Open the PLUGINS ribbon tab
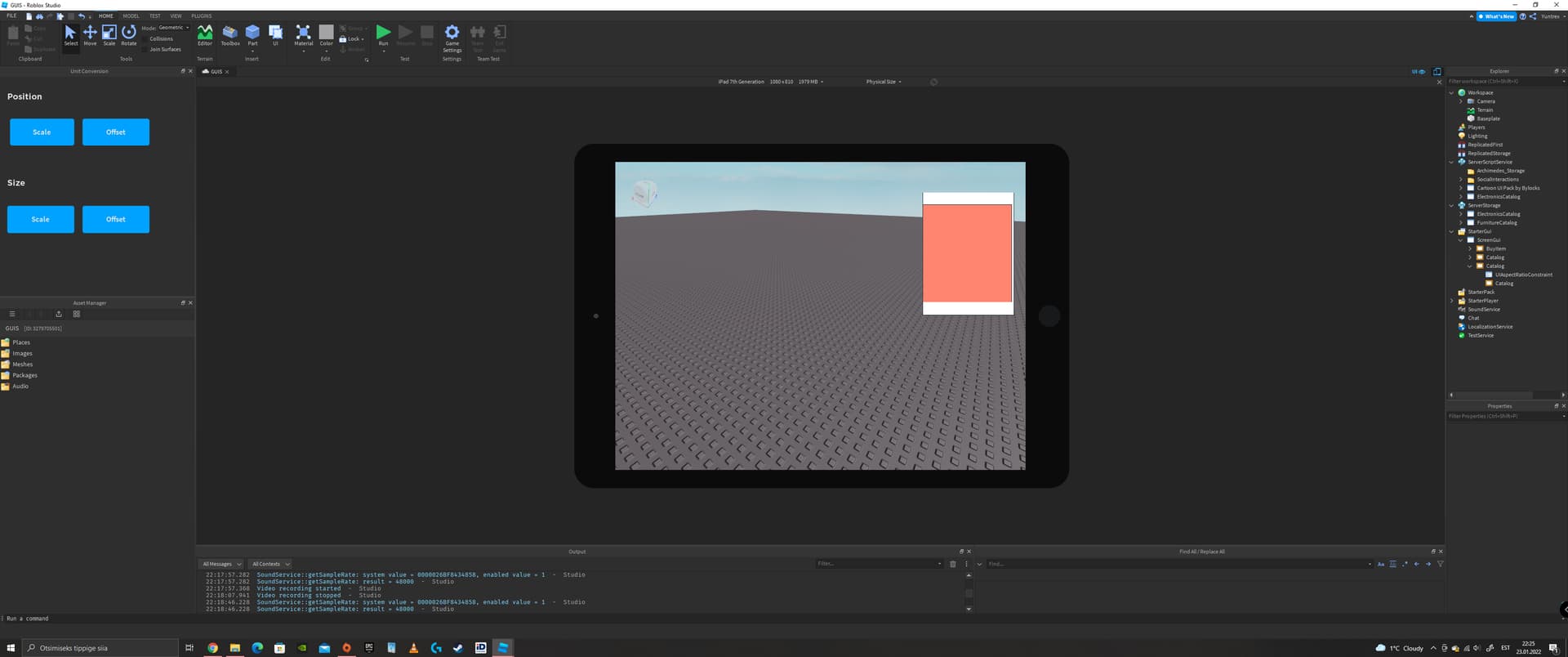1568x657 pixels. 201,16
